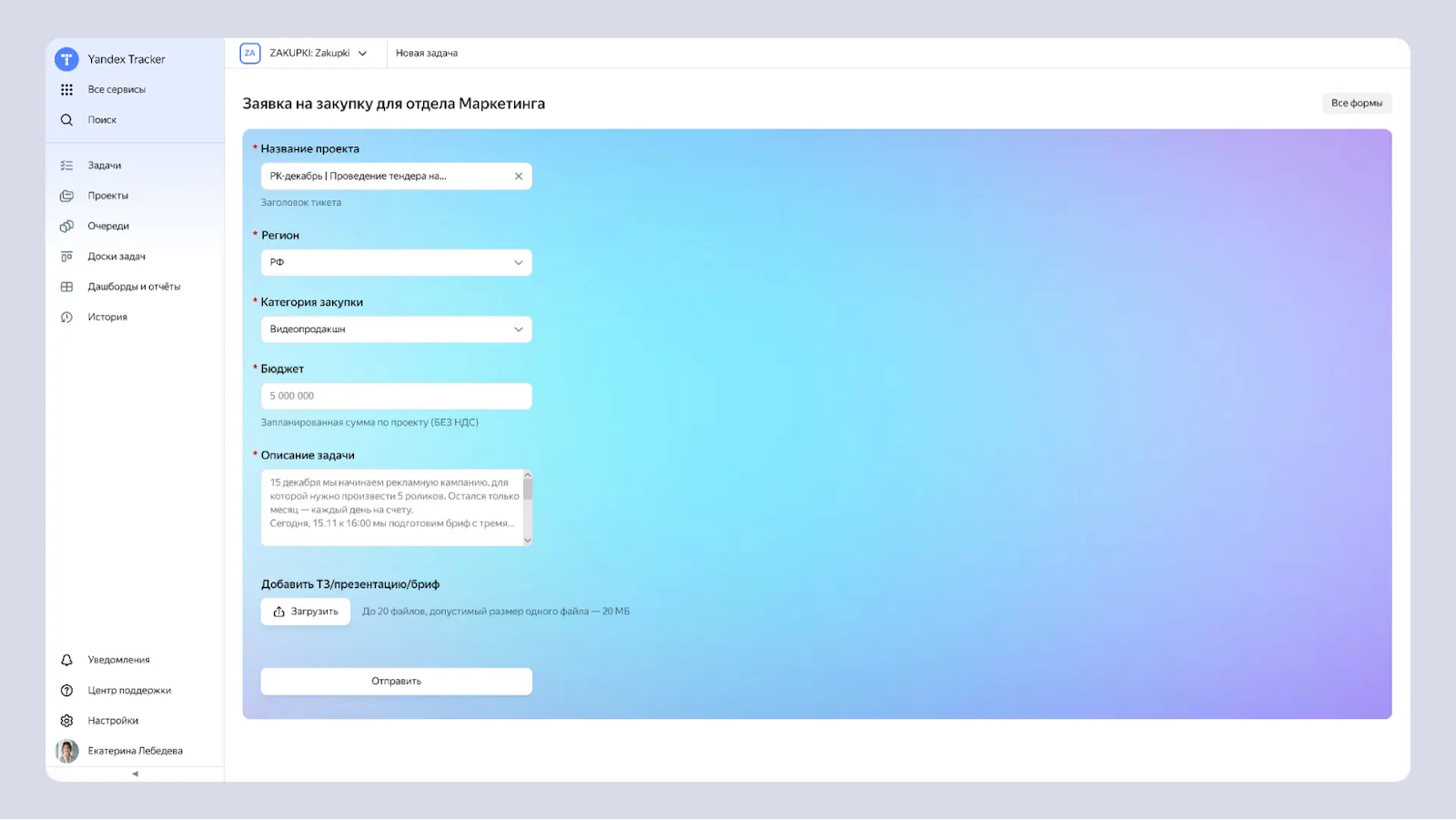
Task: Click the Бюджет input field
Action: pos(396,397)
